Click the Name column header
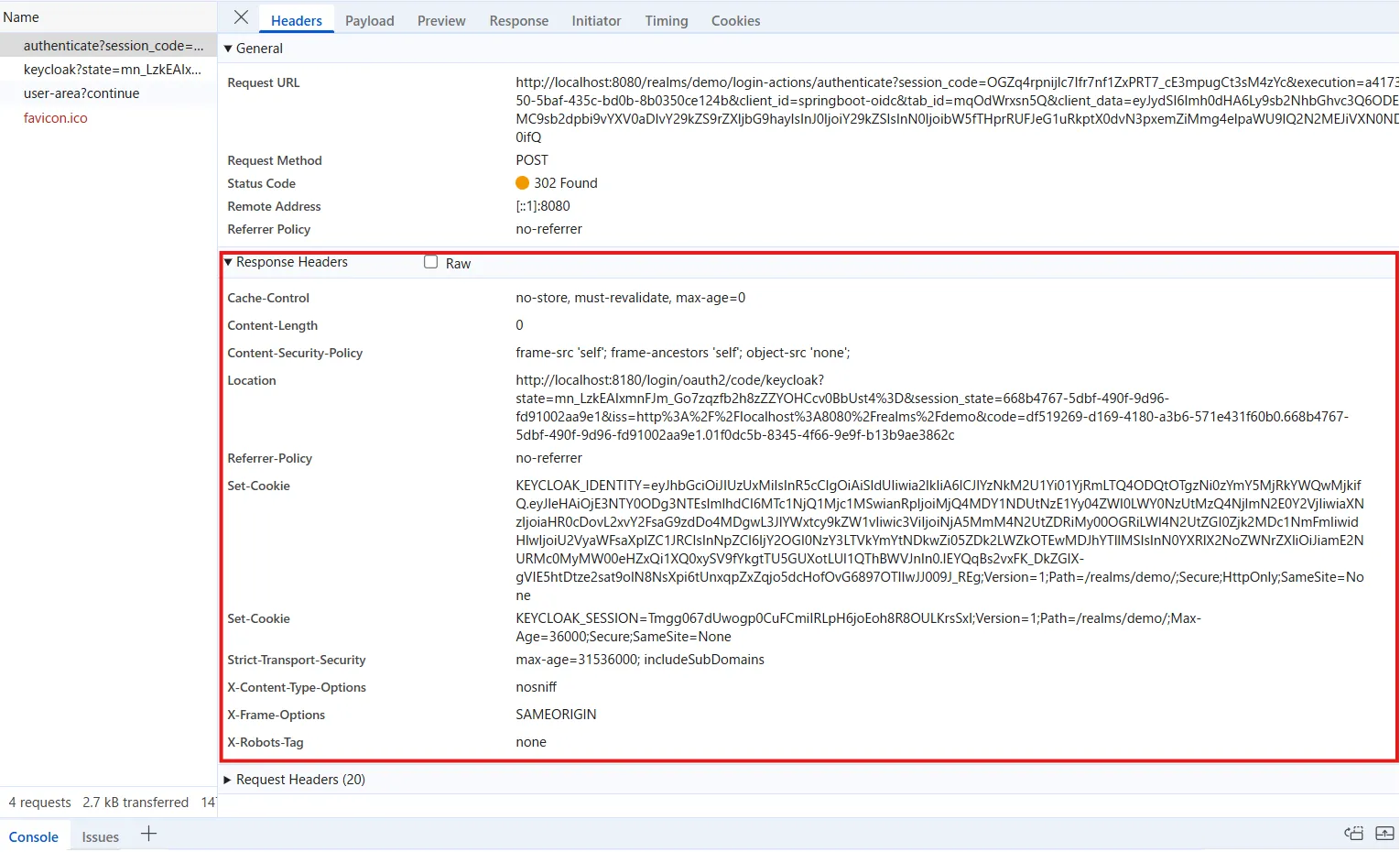The height and width of the screenshot is (852, 1400). (21, 17)
